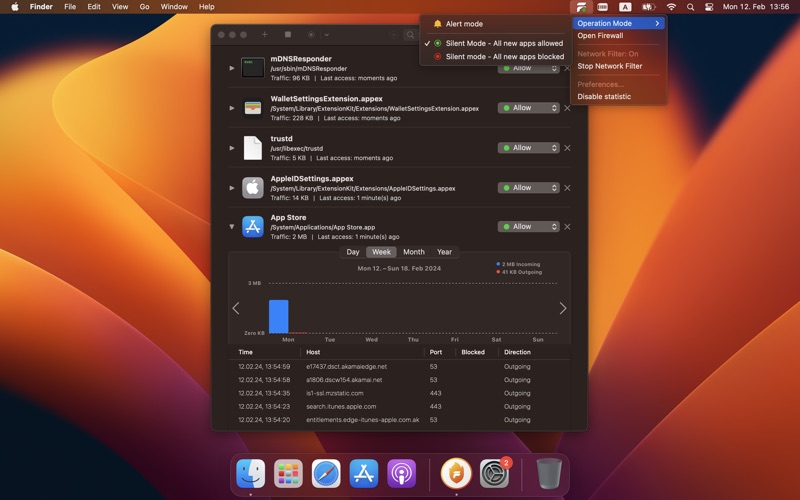Open the Operation Mode submenu
This screenshot has height=500, width=800.
click(x=618, y=23)
